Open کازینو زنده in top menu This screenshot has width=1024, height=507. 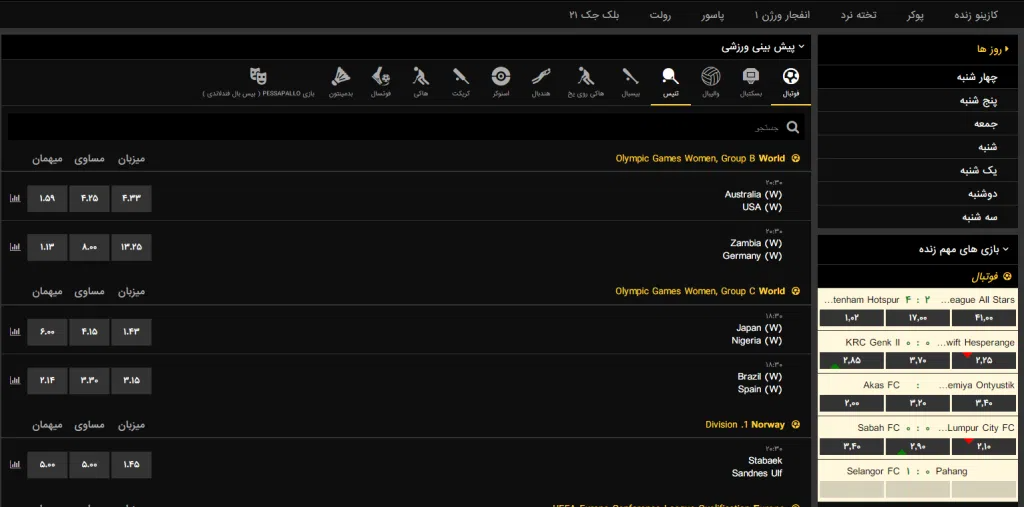click(x=977, y=15)
